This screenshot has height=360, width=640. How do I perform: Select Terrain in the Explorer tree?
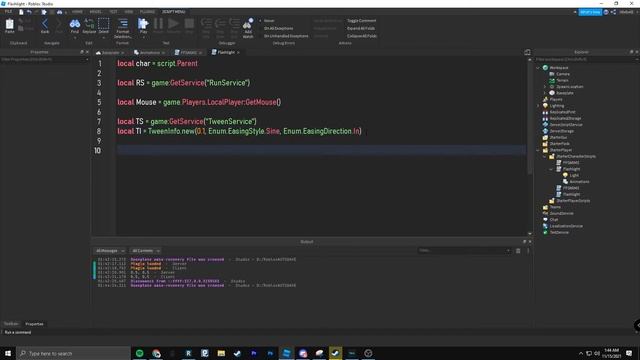(x=562, y=80)
